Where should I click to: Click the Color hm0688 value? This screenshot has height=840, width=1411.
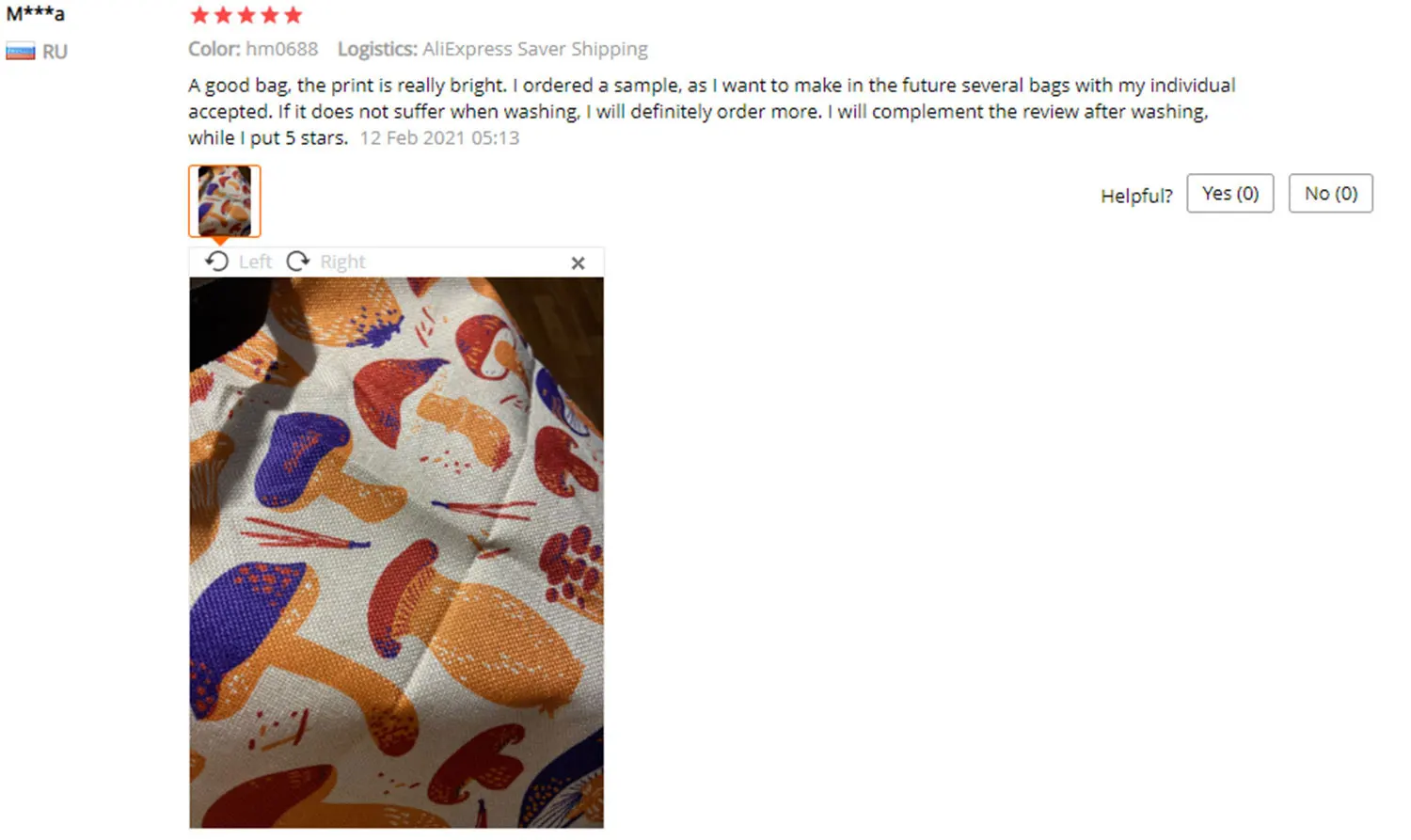point(282,49)
